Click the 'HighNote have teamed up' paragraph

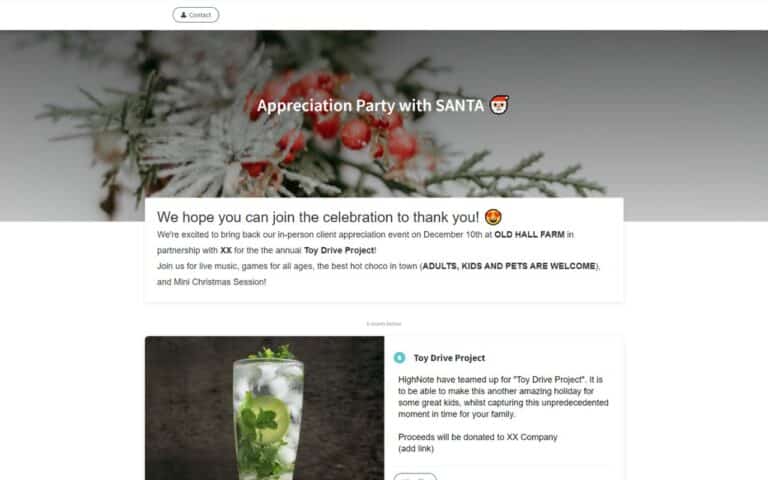click(503, 397)
